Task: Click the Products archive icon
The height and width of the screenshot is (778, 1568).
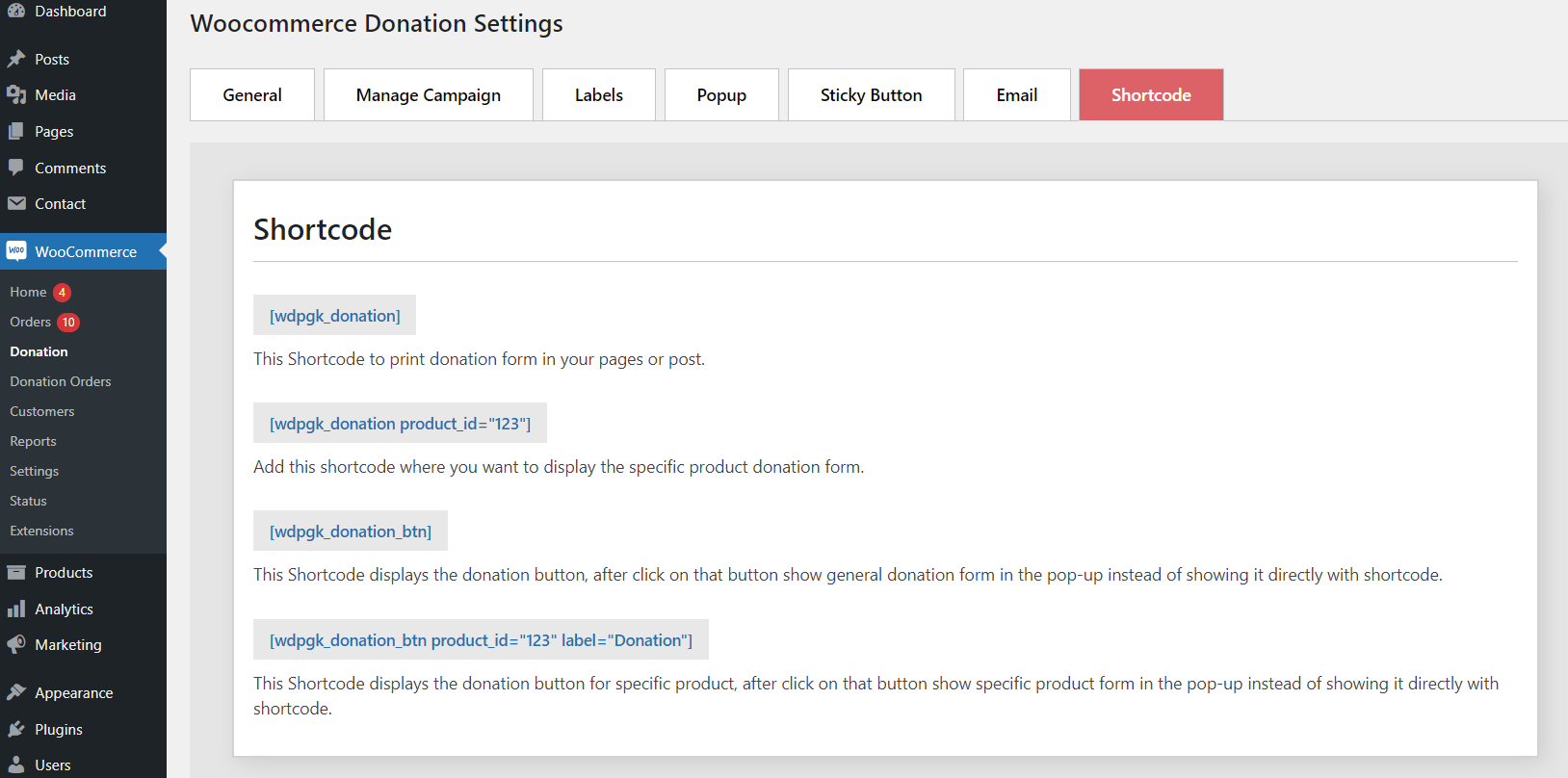Action: pos(16,572)
